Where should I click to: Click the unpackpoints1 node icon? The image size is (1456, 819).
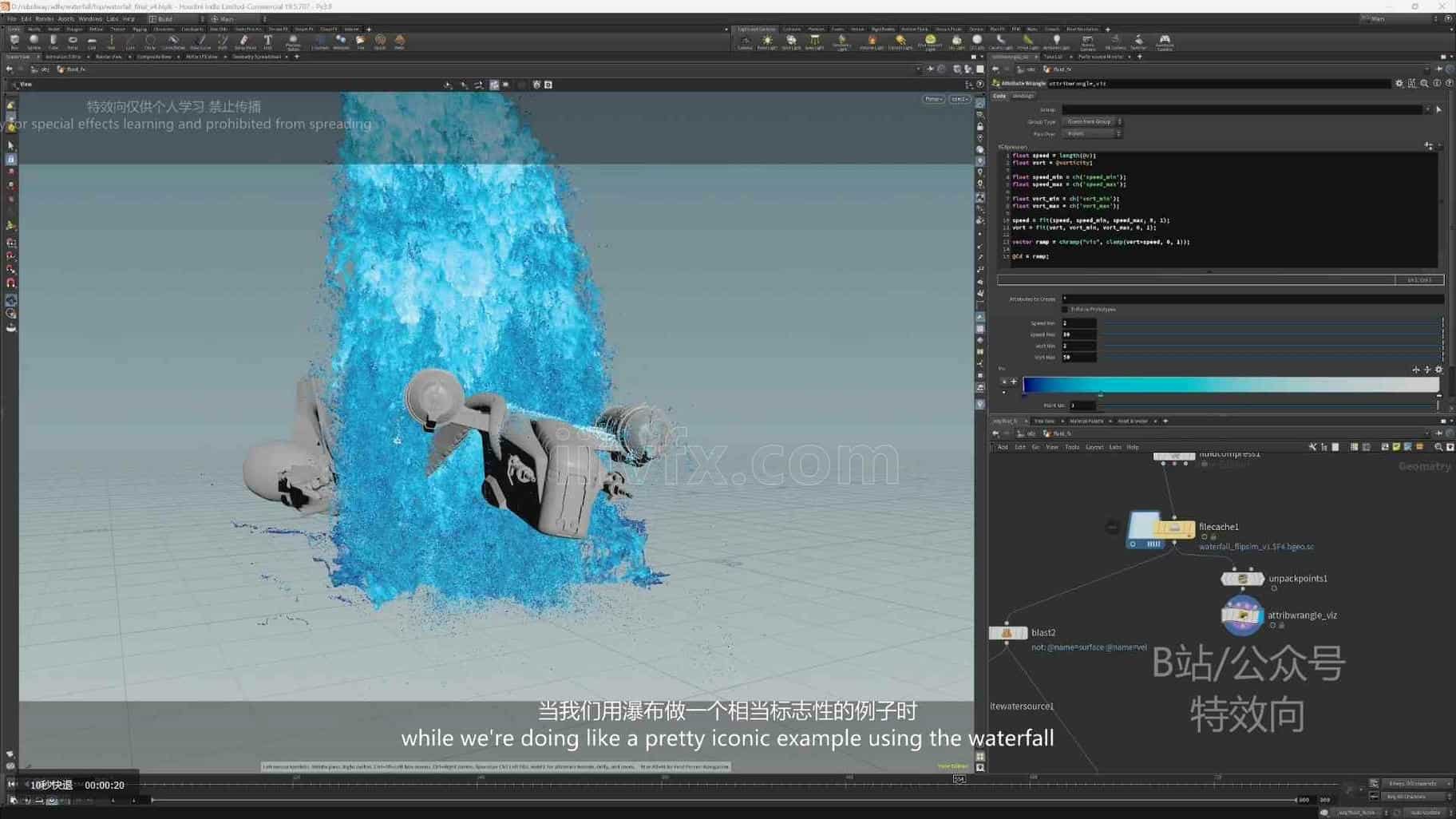coord(1242,579)
